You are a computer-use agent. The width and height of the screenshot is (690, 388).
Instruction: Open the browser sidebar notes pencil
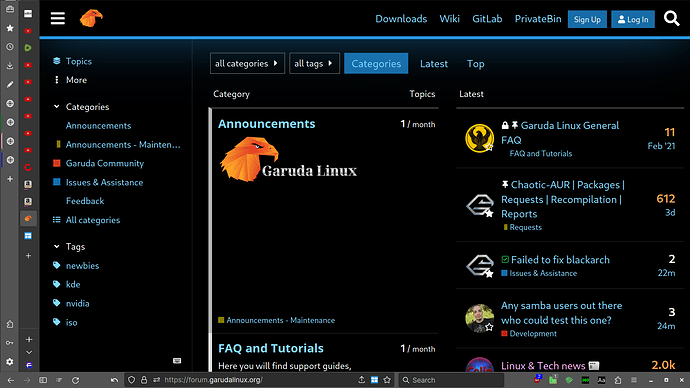pos(10,84)
